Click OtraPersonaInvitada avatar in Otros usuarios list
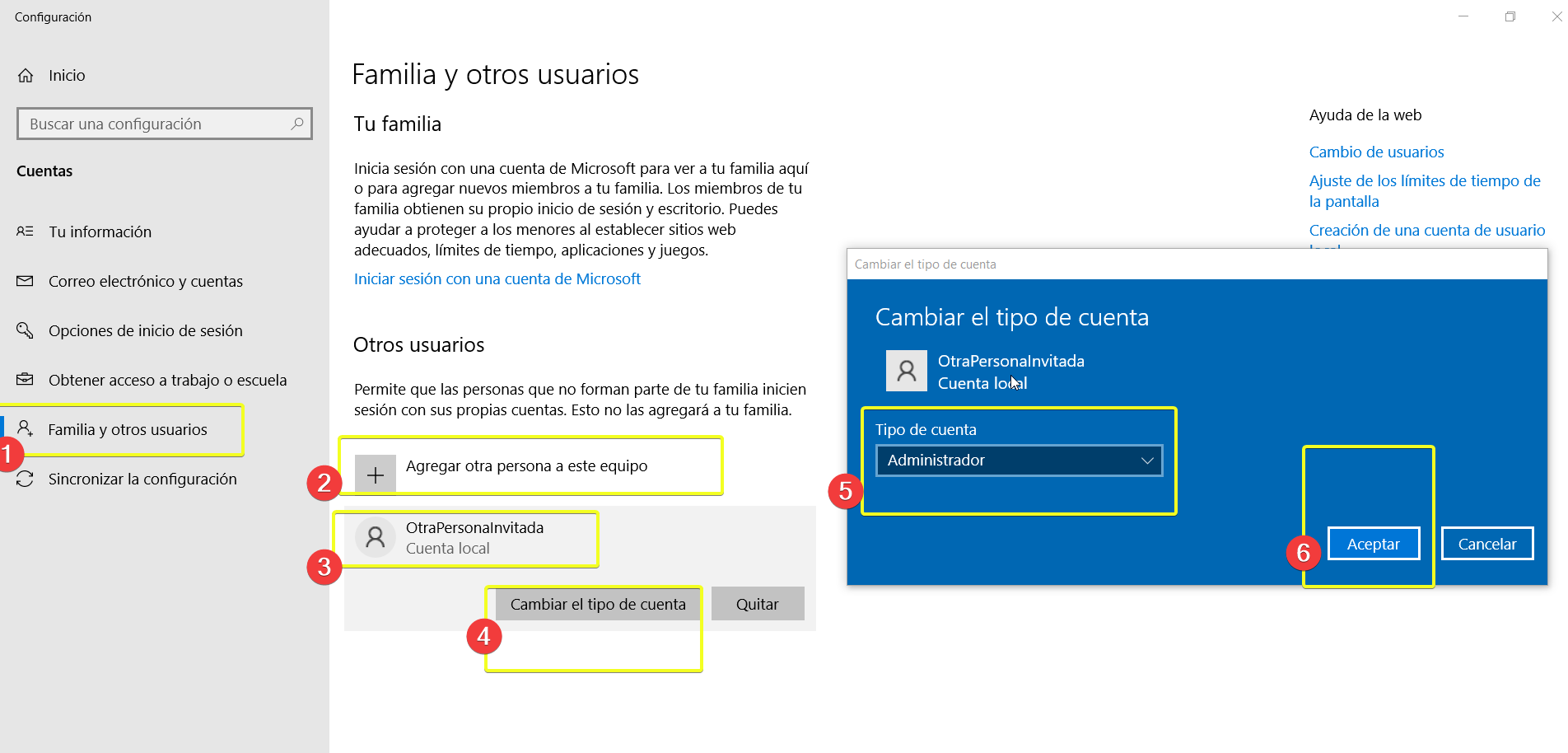This screenshot has height=753, width=1568. point(376,538)
